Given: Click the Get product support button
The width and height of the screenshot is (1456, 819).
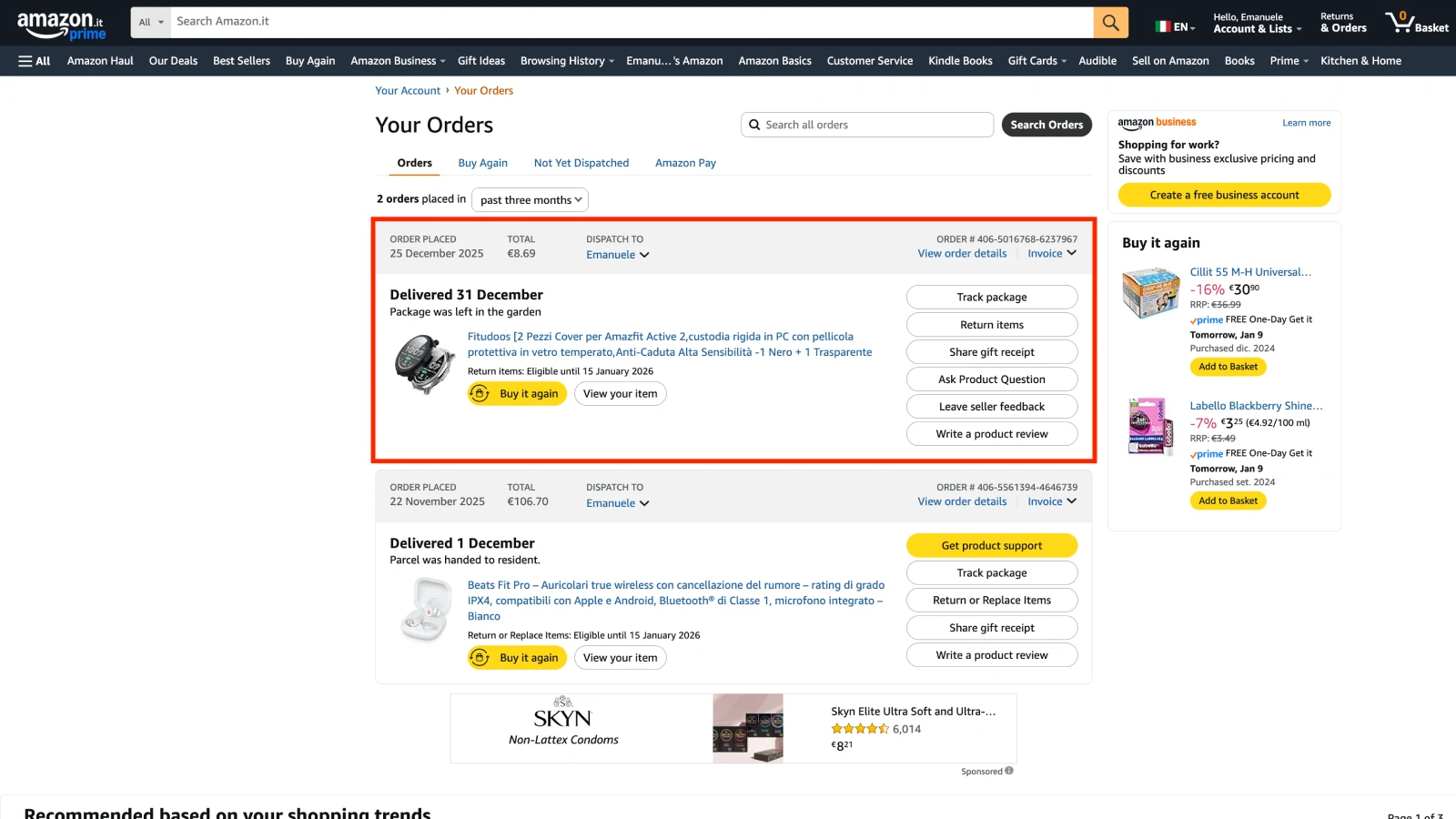Looking at the screenshot, I should [992, 546].
